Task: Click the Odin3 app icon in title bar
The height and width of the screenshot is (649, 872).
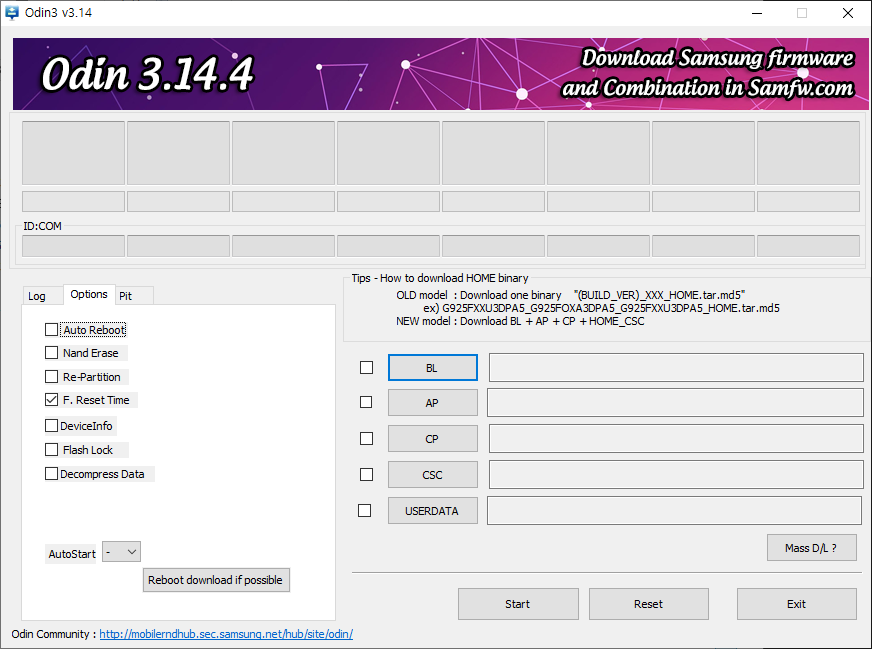Action: tap(12, 12)
